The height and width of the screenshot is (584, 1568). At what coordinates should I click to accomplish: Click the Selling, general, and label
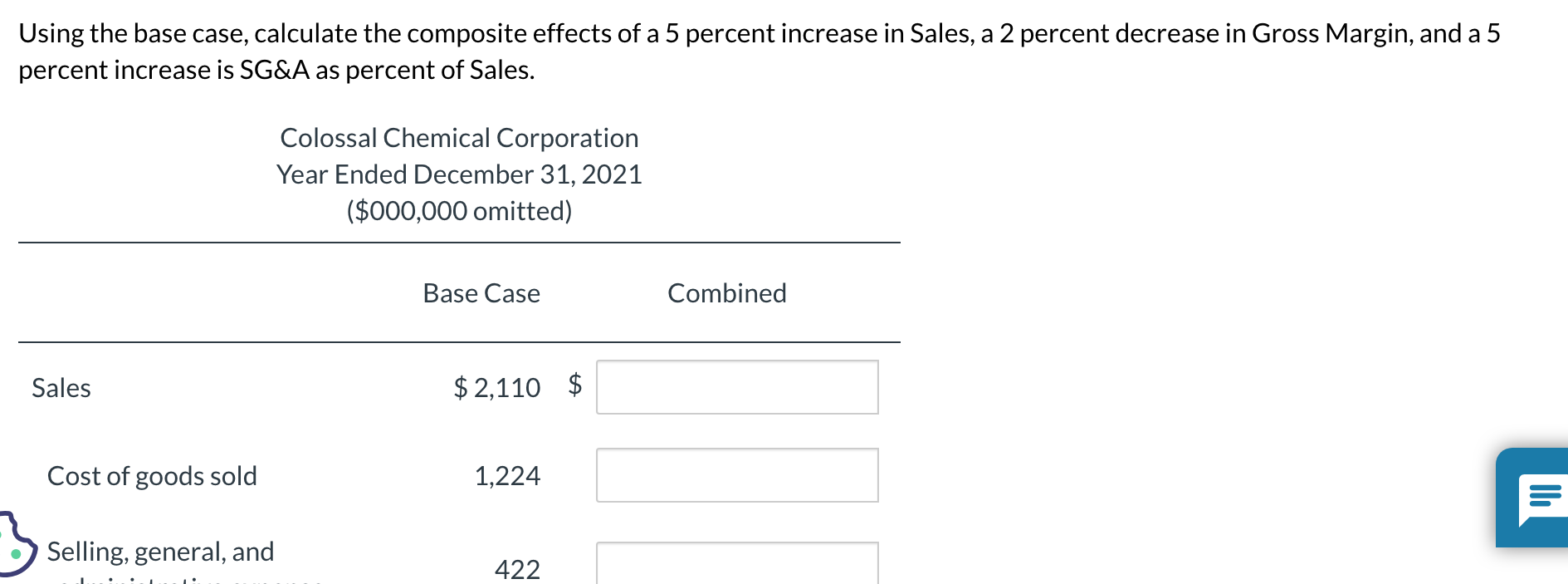point(160,550)
